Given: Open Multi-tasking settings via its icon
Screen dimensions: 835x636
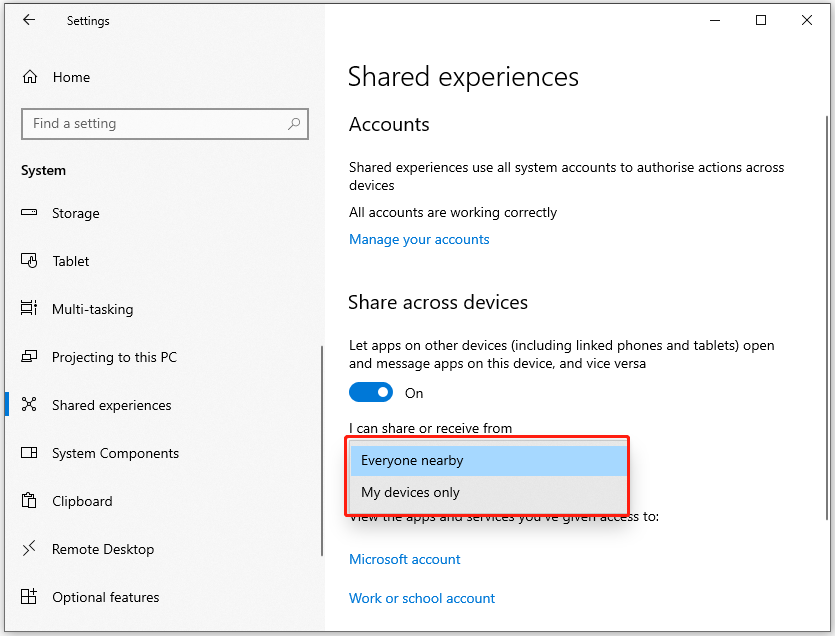Looking at the screenshot, I should pos(28,309).
